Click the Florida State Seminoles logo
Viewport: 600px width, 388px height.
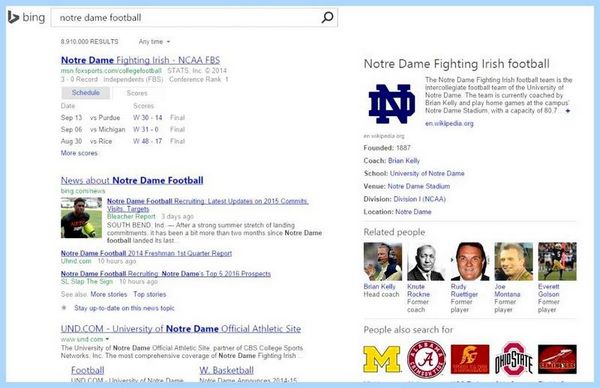[x=557, y=359]
